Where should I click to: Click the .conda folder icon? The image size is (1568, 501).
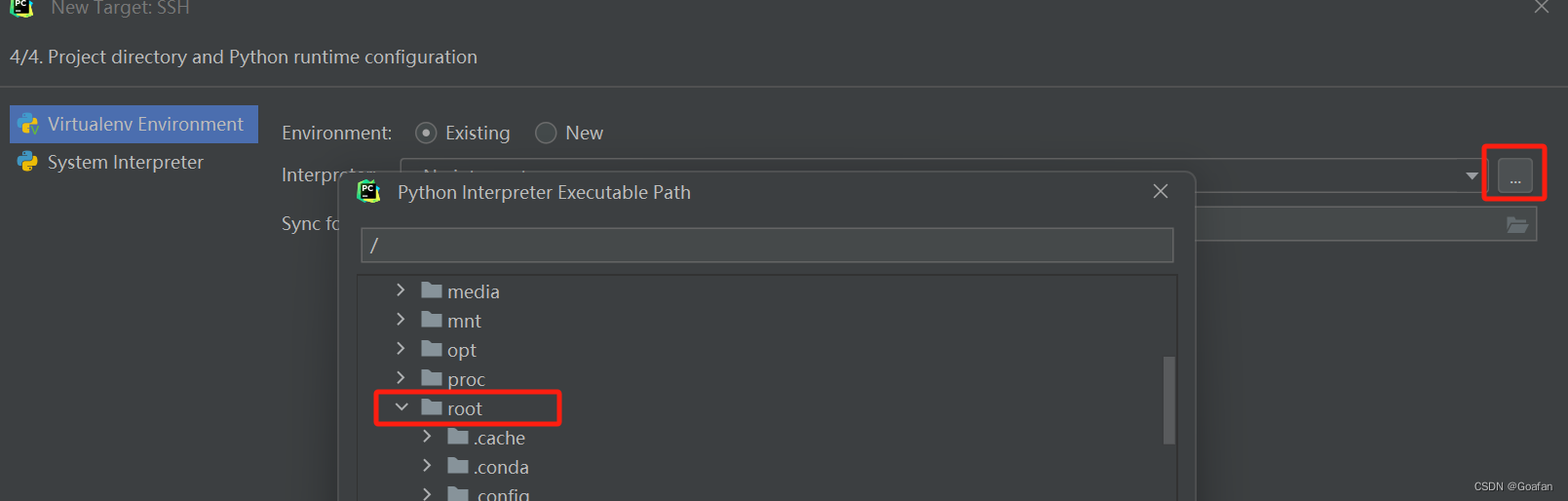458,466
